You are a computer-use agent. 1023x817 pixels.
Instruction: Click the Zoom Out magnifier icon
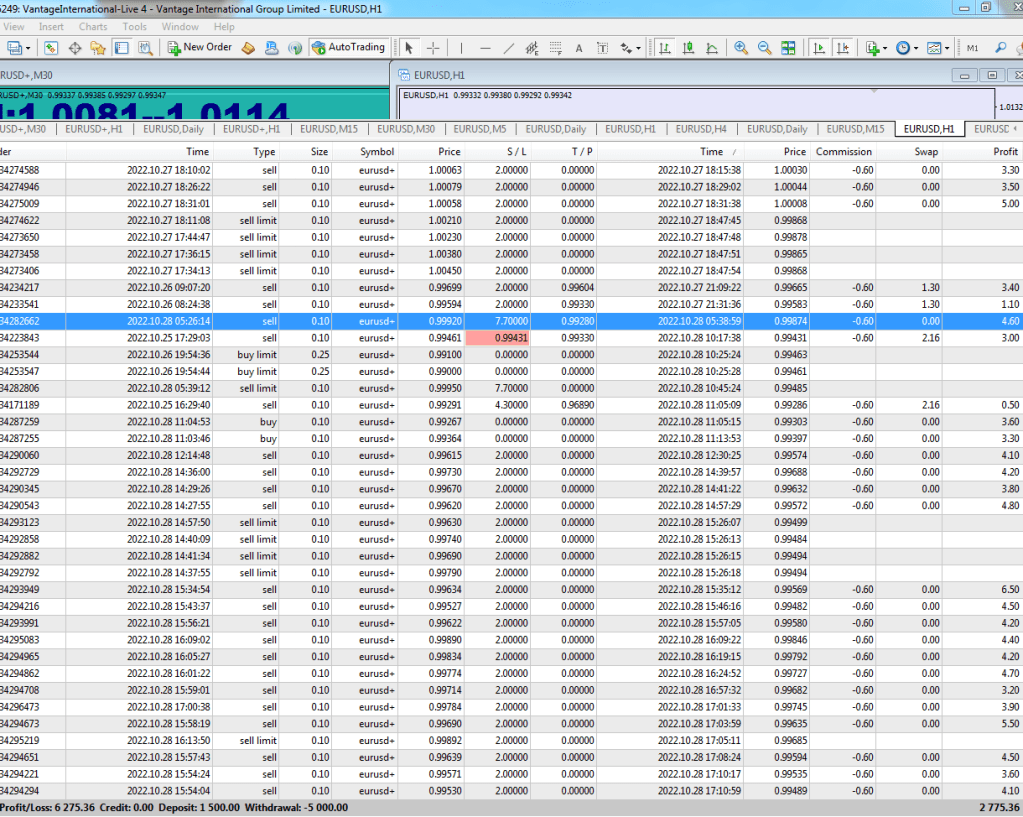tap(765, 47)
